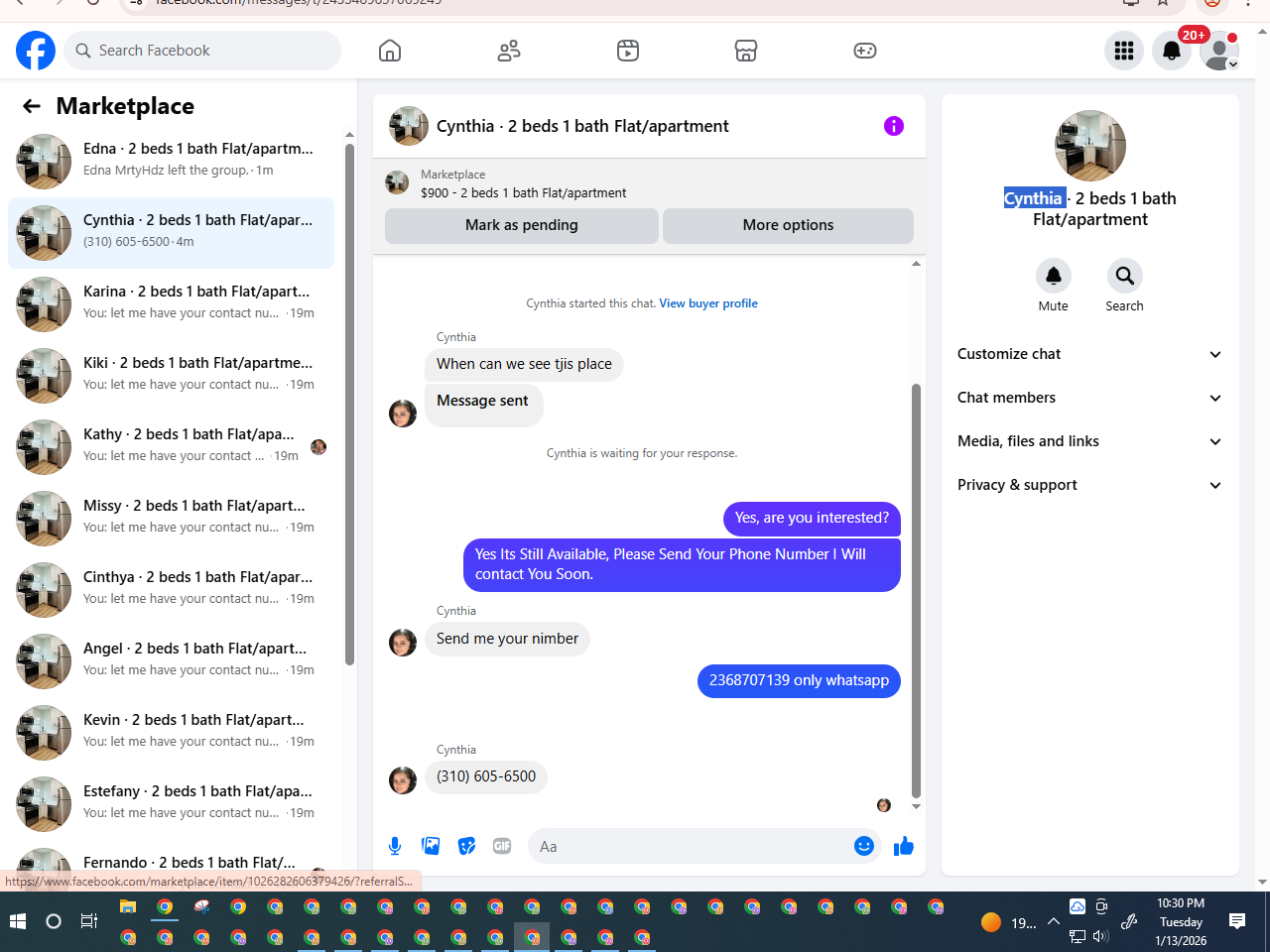Click More options button

tap(788, 225)
